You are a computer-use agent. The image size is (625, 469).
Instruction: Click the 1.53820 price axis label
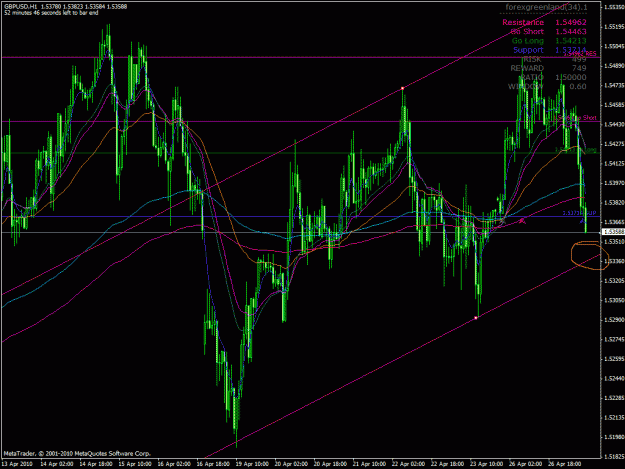coord(614,202)
